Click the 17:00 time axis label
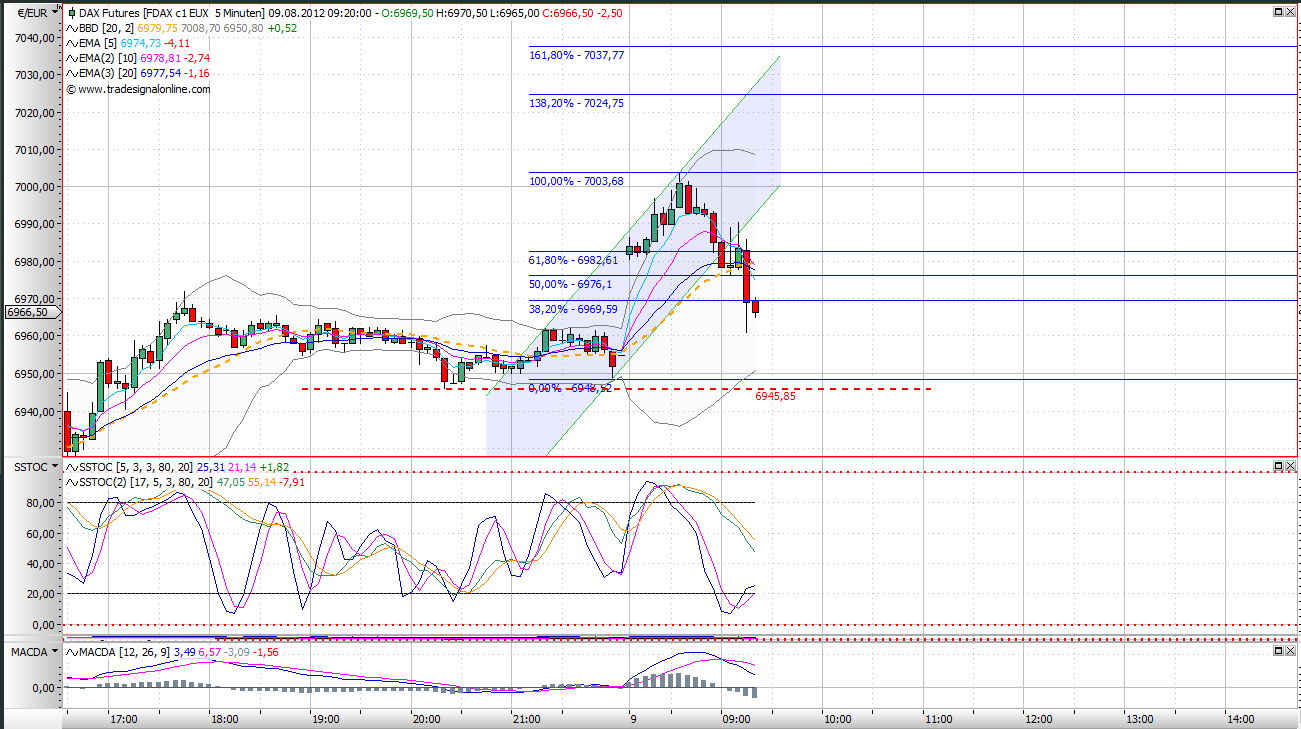Screen dimensions: 1301x729 tap(124, 719)
